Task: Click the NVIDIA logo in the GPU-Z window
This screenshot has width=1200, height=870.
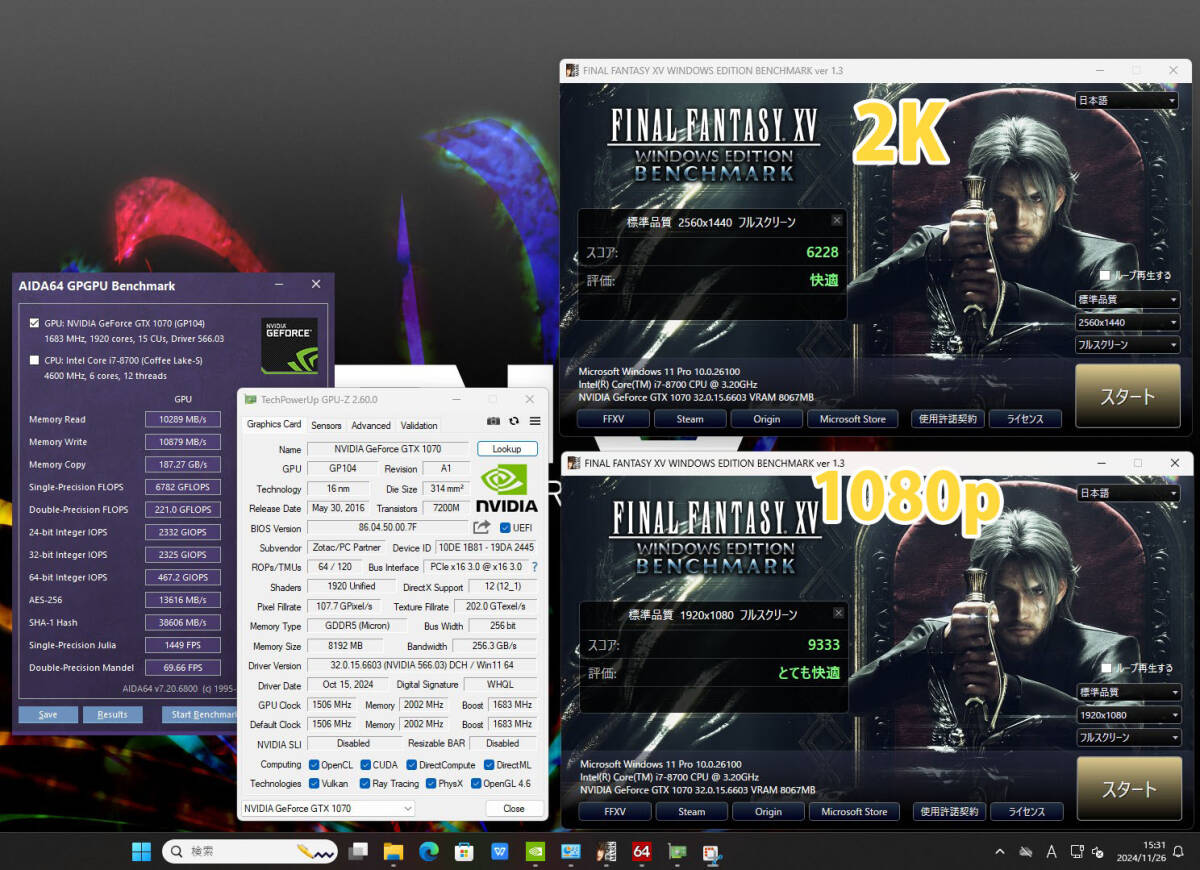Action: [x=507, y=488]
